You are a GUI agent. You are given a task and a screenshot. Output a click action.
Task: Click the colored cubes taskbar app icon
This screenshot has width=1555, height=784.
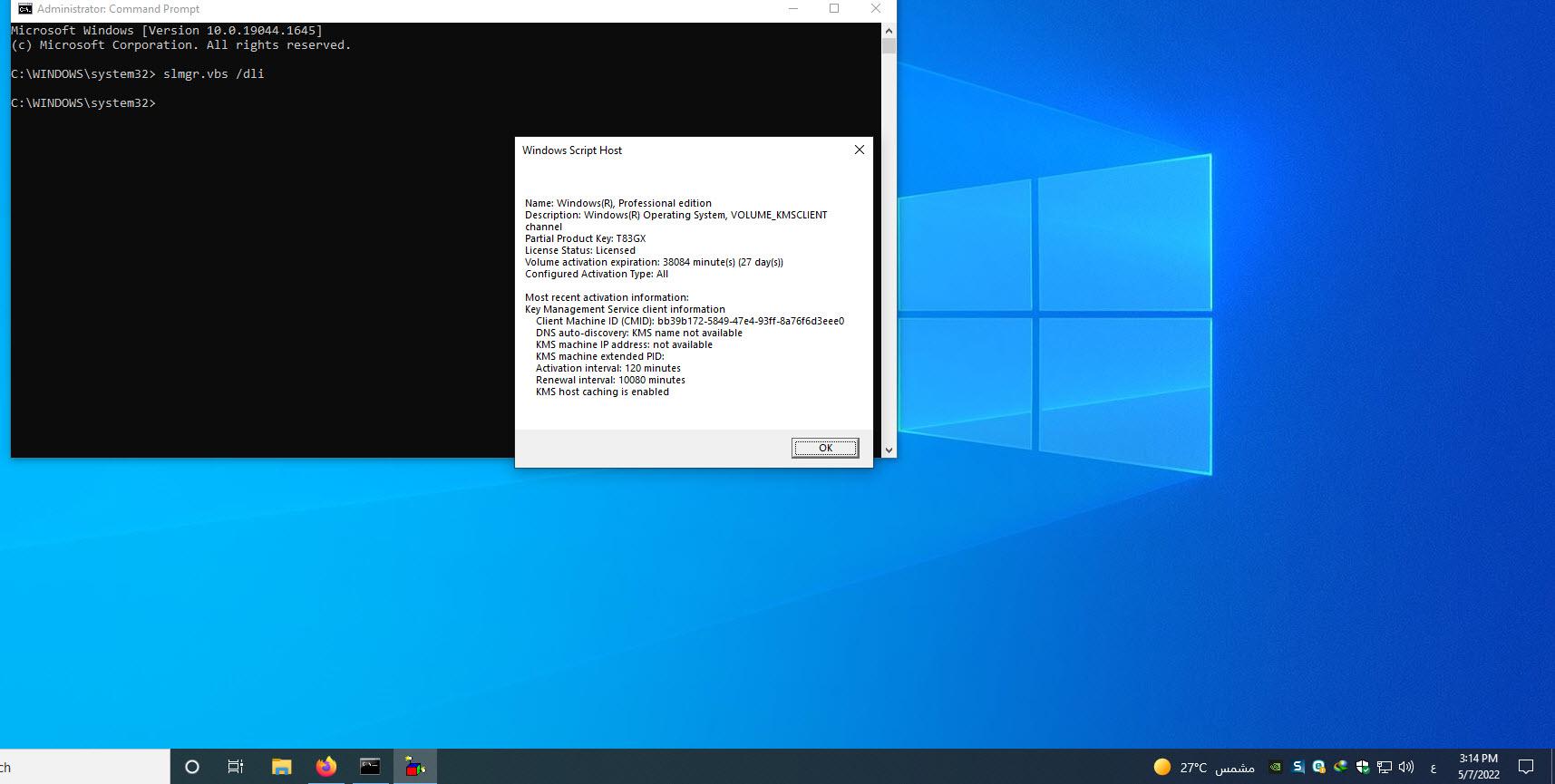(415, 767)
